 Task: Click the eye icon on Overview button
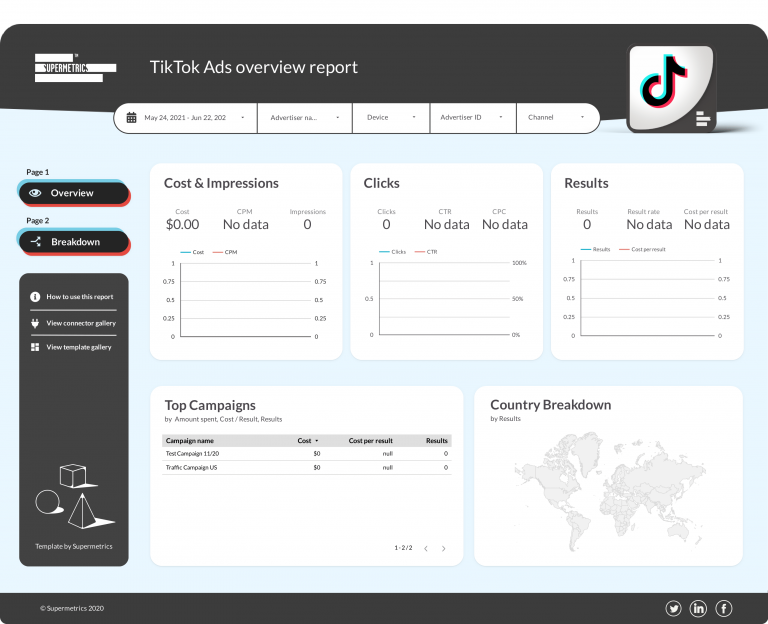pos(35,193)
